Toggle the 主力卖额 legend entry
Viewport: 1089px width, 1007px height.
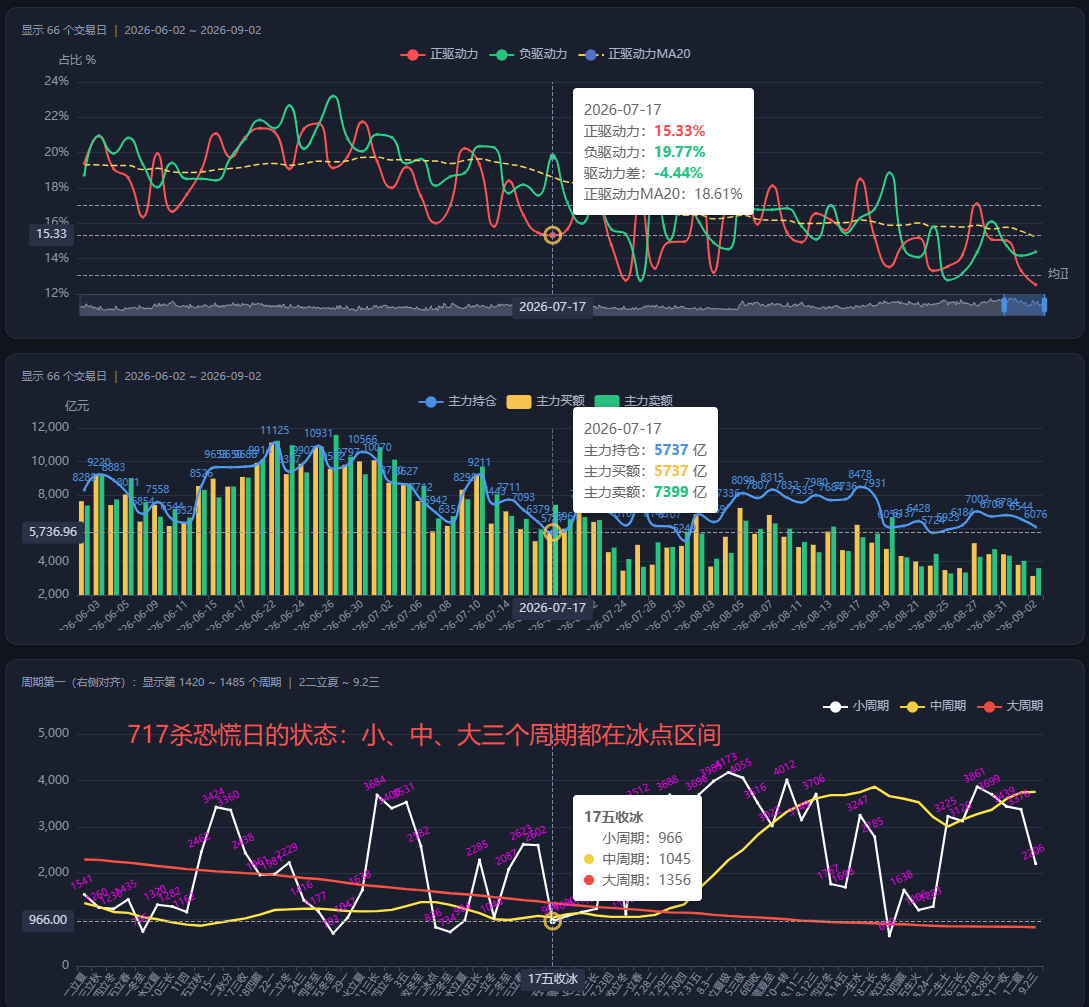click(x=634, y=401)
